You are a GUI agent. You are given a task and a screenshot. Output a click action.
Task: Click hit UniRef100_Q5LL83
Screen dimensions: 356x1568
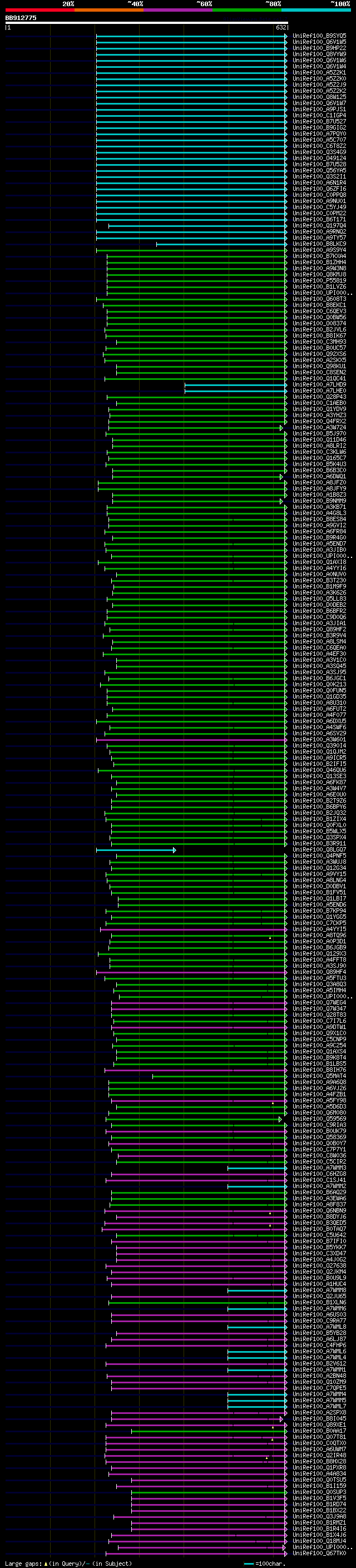319,599
